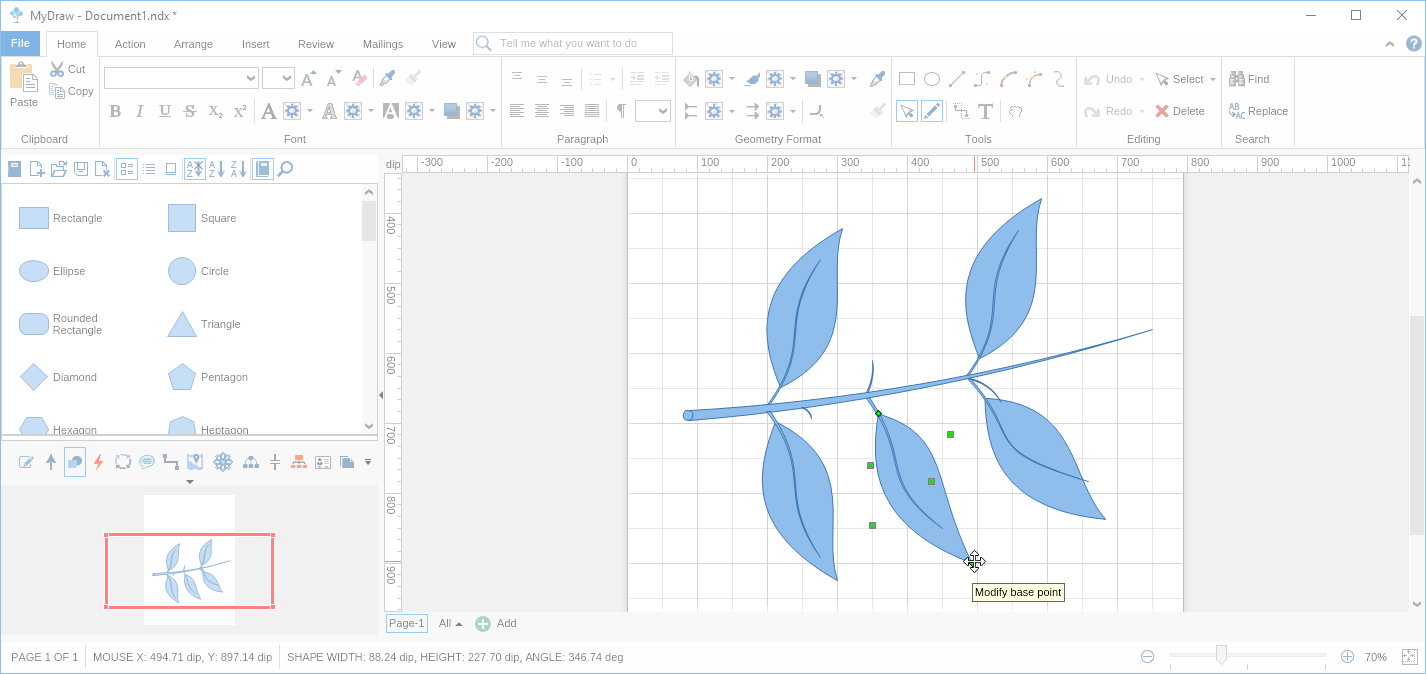1426x674 pixels.
Task: Click the Font format eyedropper icon
Action: click(x=387, y=78)
